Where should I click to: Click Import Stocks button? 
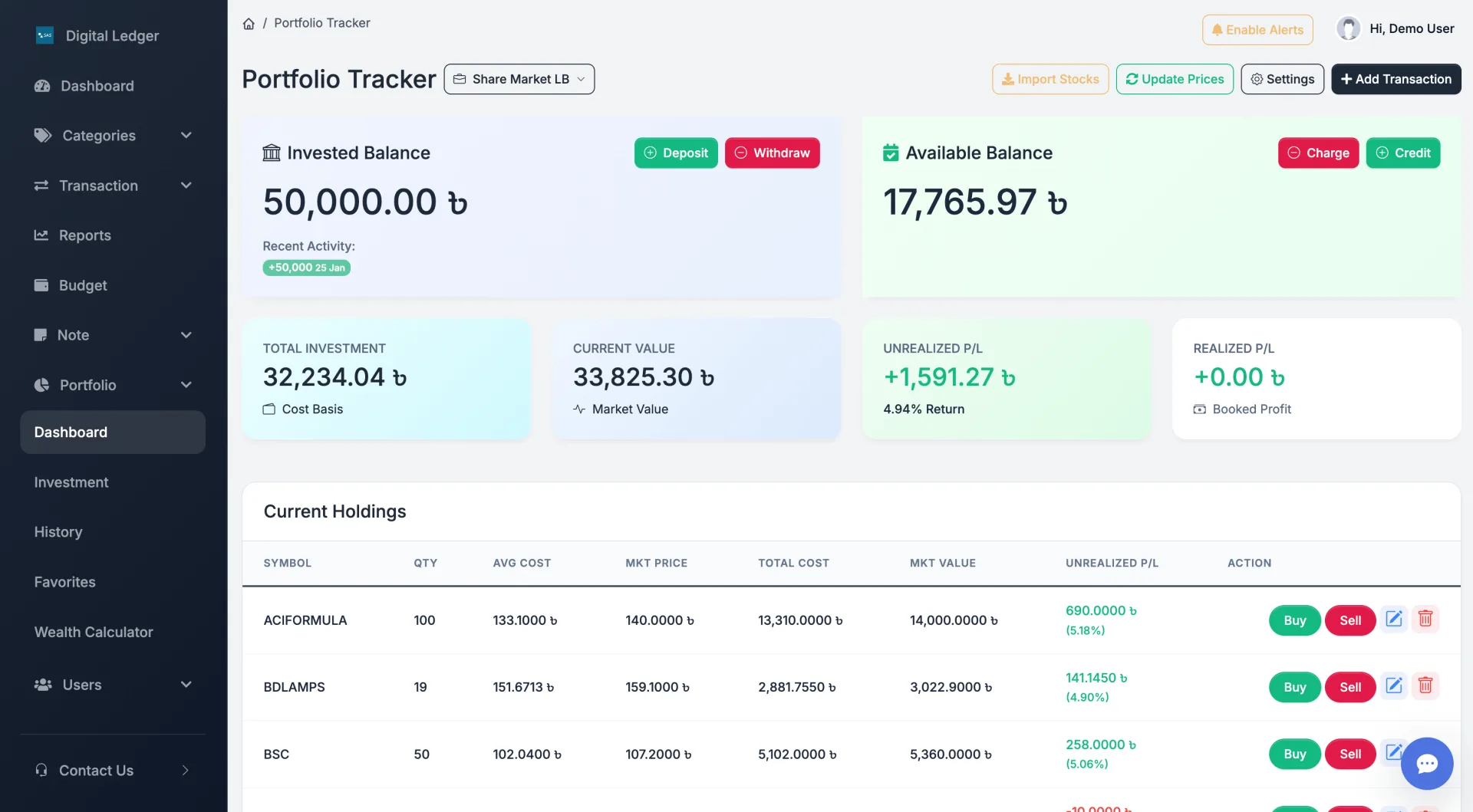click(x=1050, y=79)
